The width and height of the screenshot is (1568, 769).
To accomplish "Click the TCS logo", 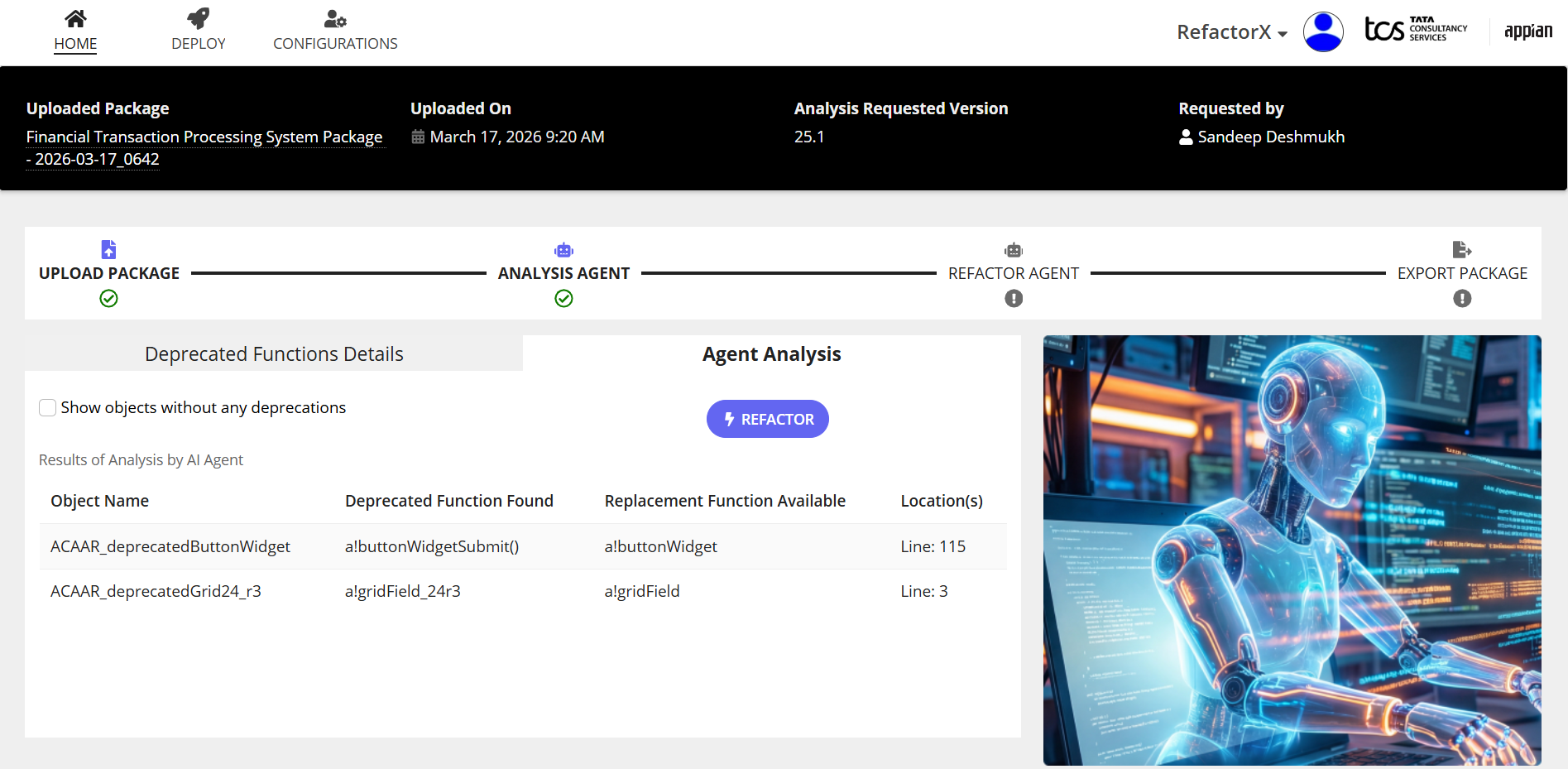I will pyautogui.click(x=1415, y=30).
